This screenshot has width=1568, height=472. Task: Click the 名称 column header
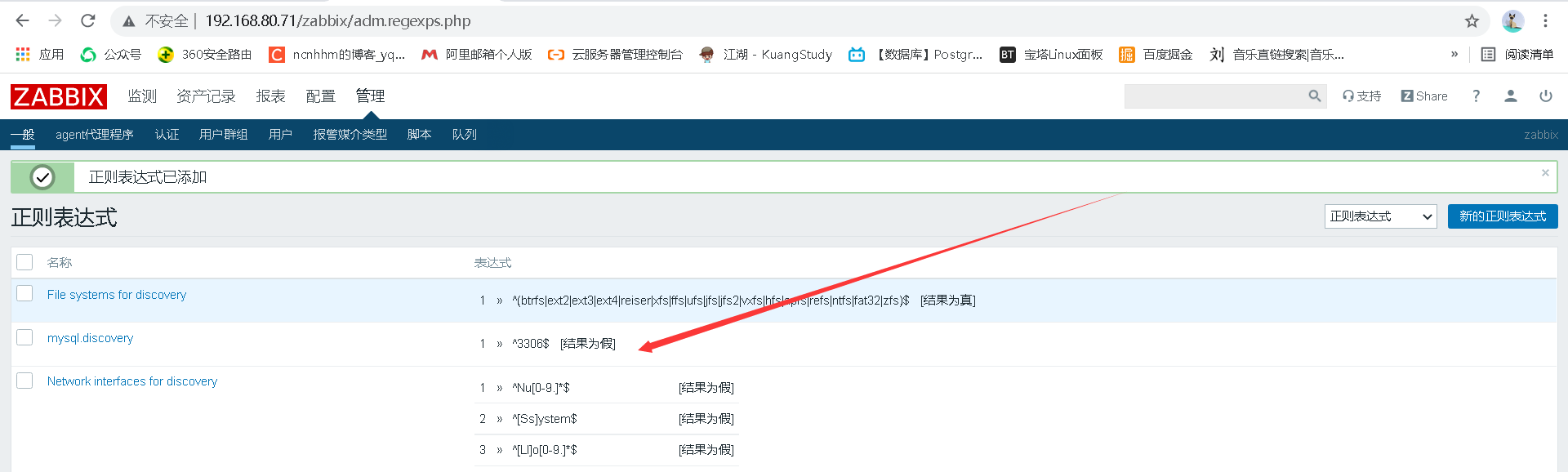click(x=60, y=263)
